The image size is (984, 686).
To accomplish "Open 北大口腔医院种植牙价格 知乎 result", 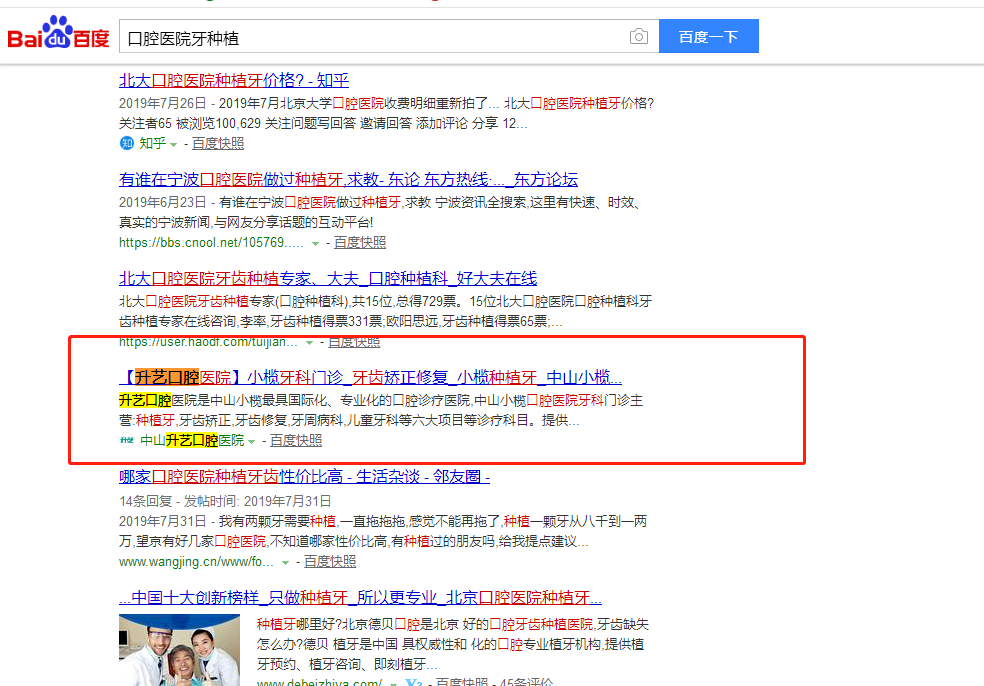I will pos(233,80).
